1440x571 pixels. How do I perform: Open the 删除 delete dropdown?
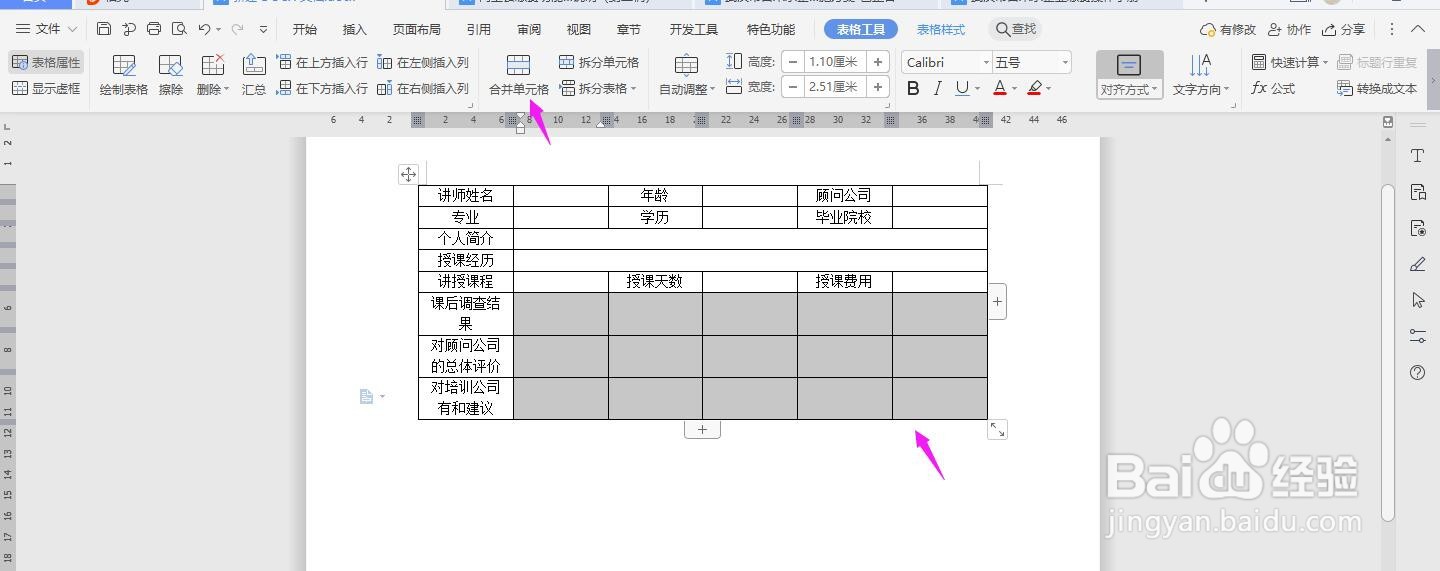[213, 76]
